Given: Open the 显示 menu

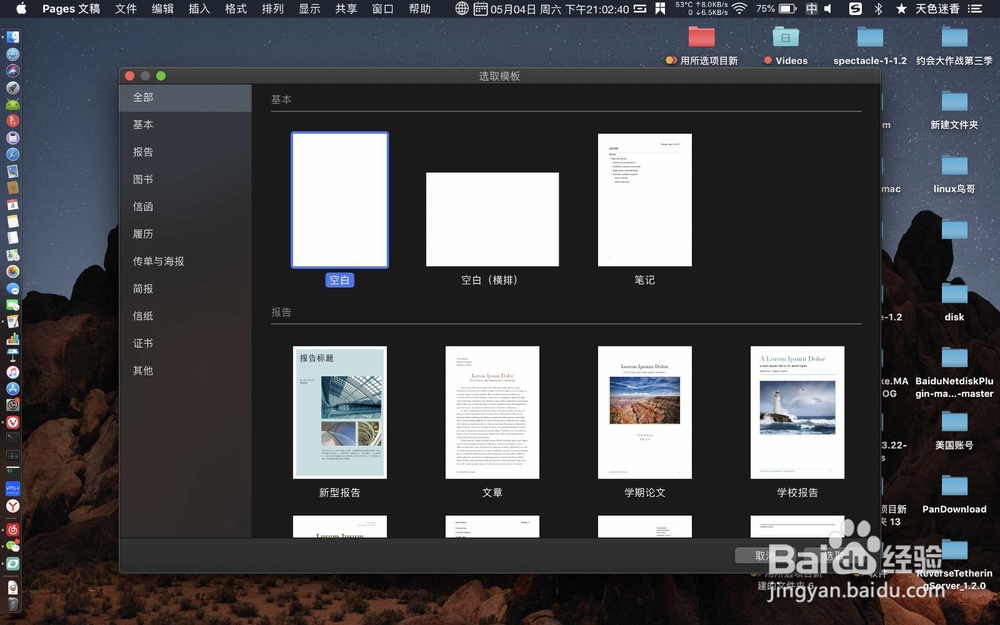Looking at the screenshot, I should coord(309,9).
